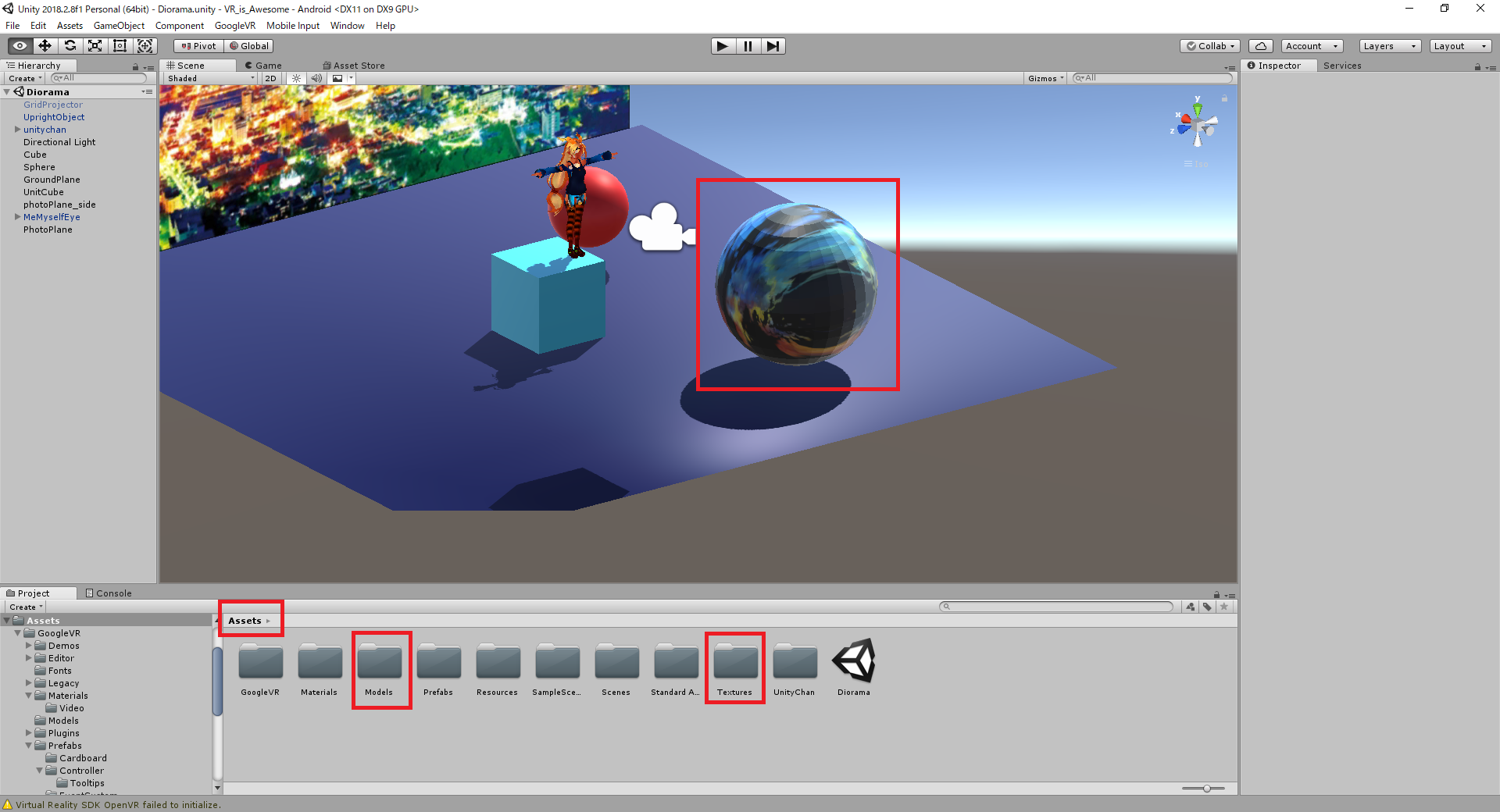The height and width of the screenshot is (812, 1500).
Task: Click the Step frame button
Action: coord(773,46)
